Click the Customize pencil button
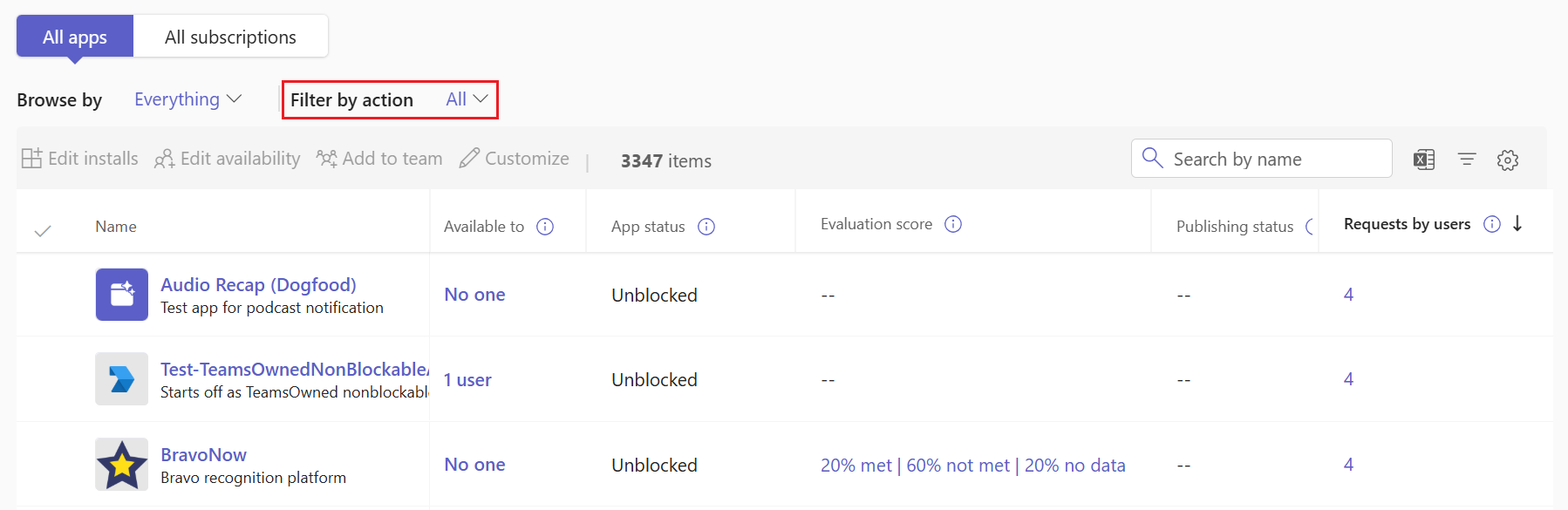This screenshot has height=510, width=1568. pyautogui.click(x=515, y=159)
